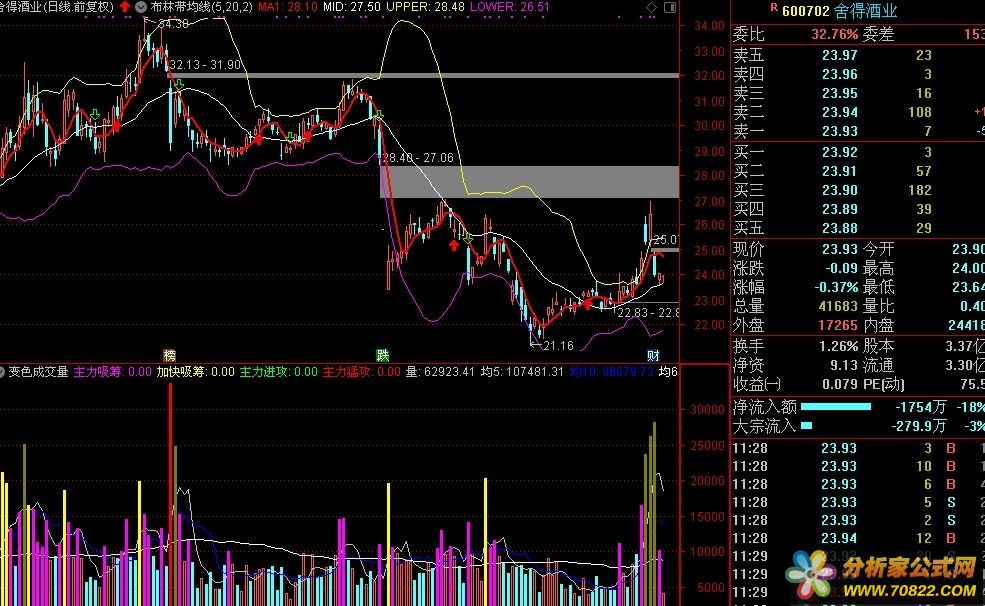The image size is (985, 606).
Task: Click the 收益(一) 0.079 value
Action: click(840, 384)
